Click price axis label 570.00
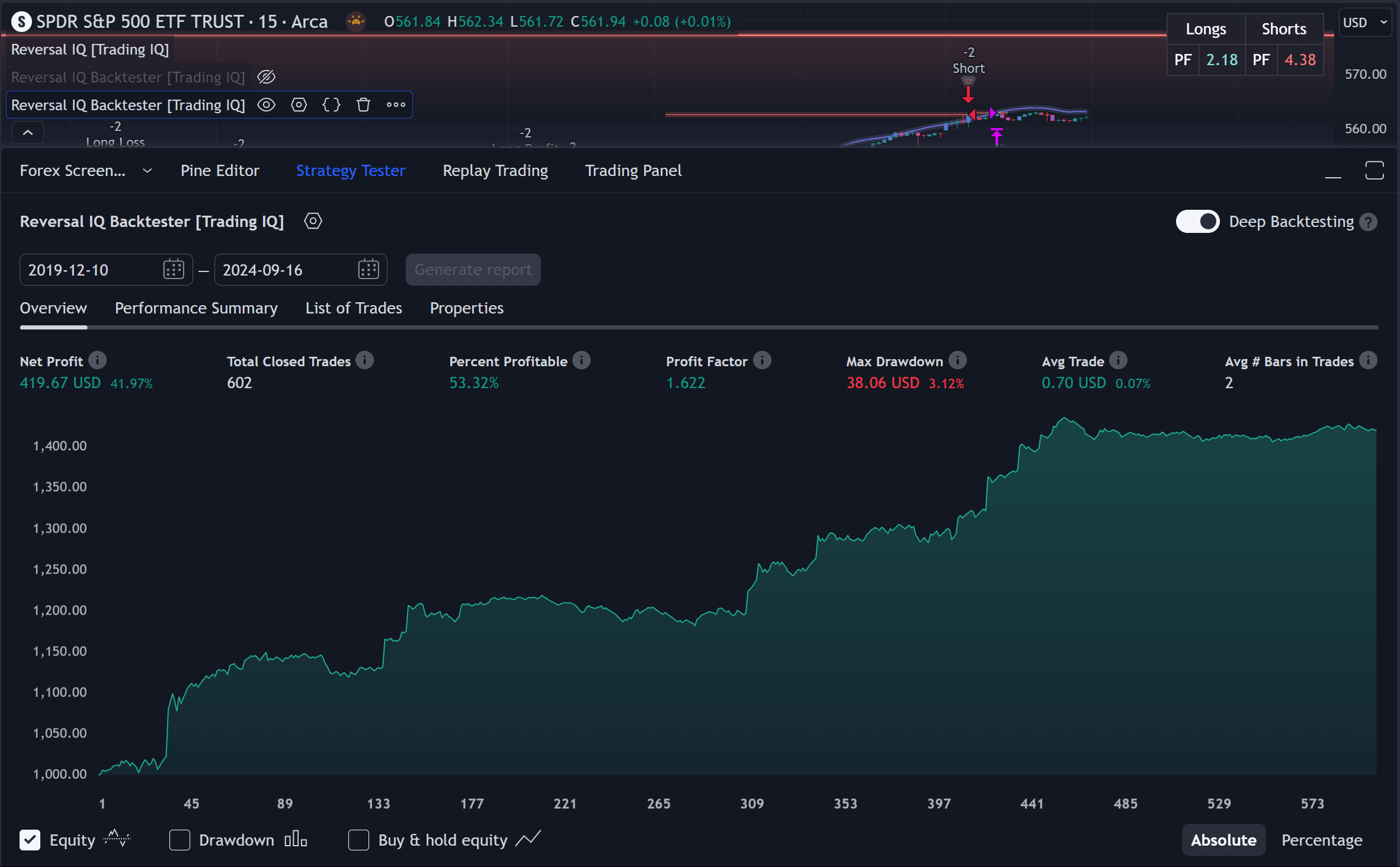This screenshot has height=867, width=1400. click(x=1365, y=74)
